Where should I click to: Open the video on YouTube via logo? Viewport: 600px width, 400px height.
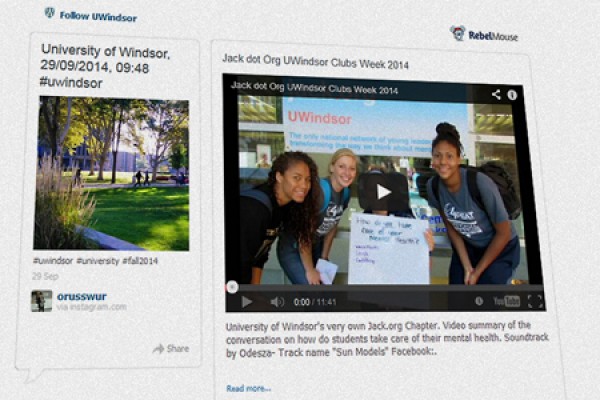506,301
